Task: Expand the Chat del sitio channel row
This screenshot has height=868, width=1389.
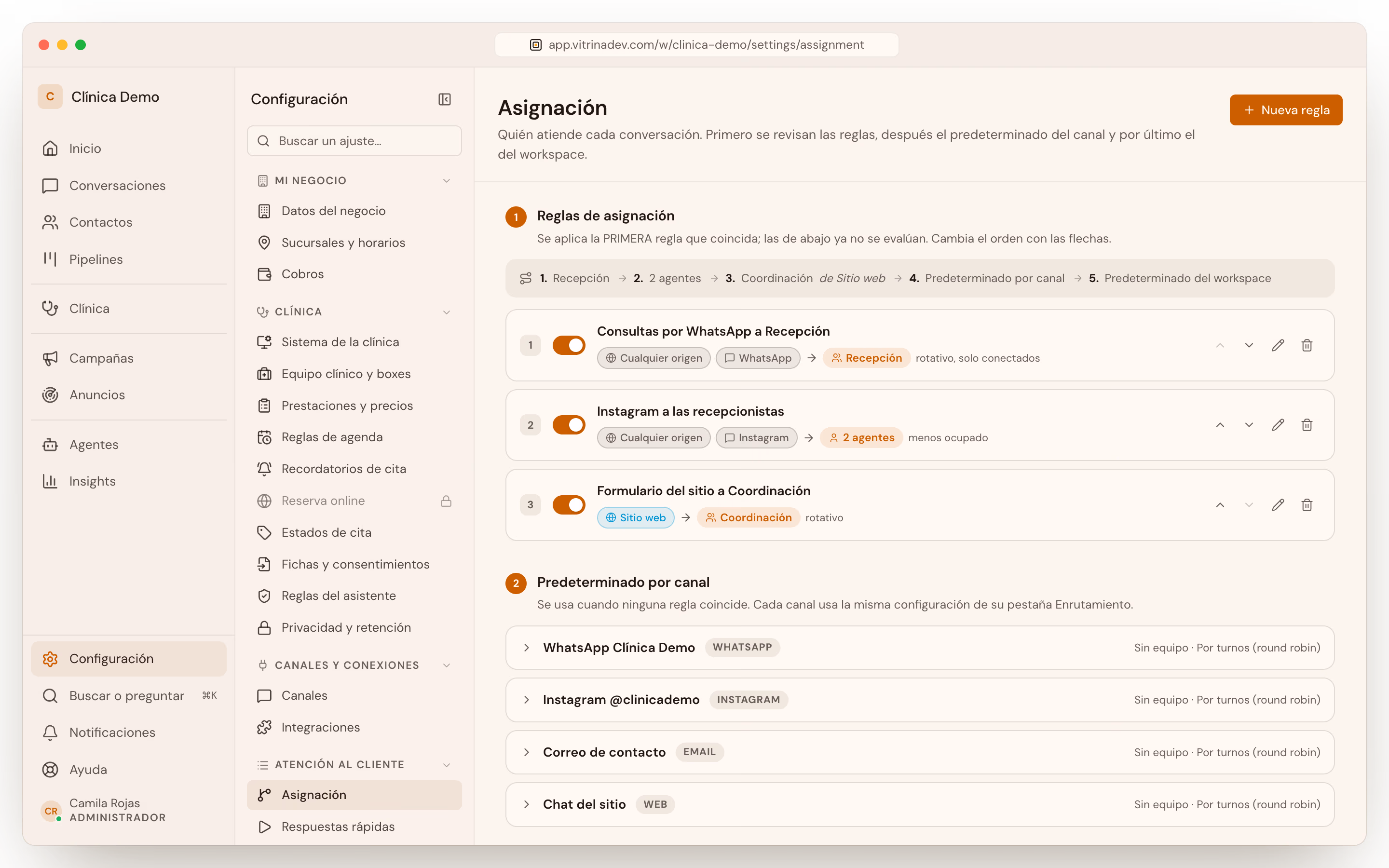Action: pyautogui.click(x=920, y=804)
